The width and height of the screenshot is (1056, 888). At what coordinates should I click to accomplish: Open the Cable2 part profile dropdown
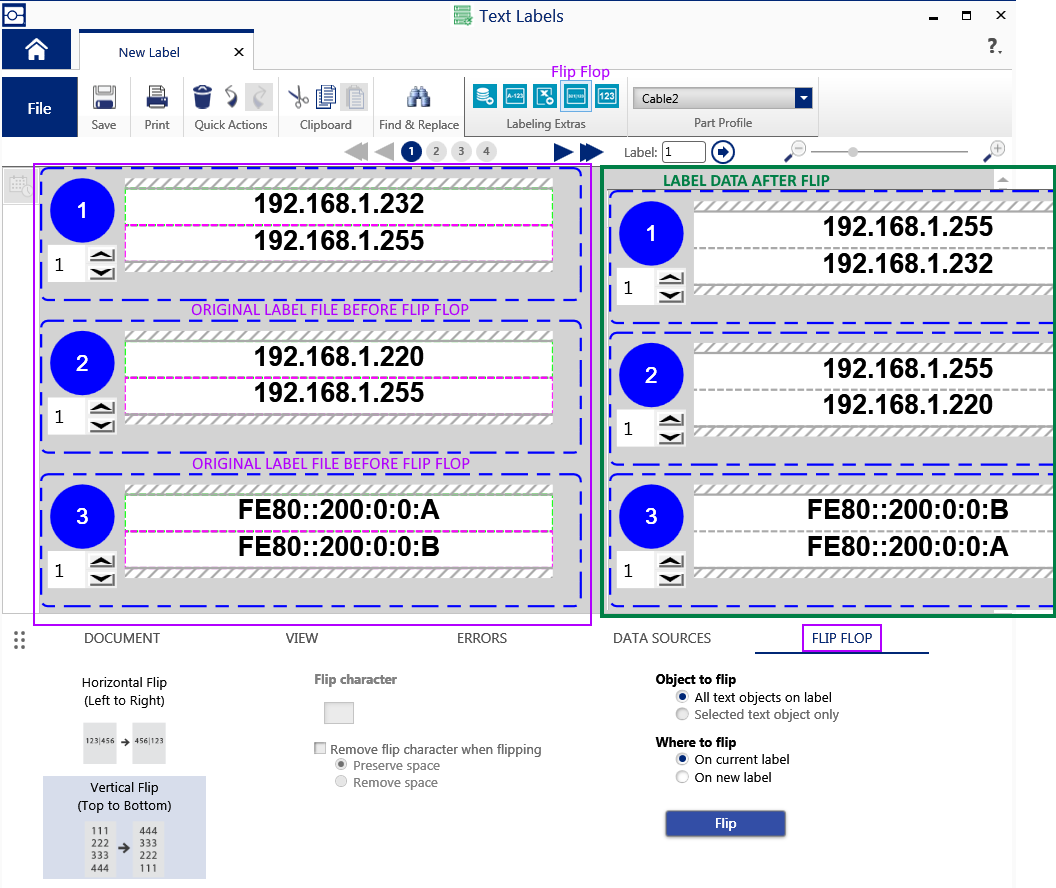tap(803, 98)
